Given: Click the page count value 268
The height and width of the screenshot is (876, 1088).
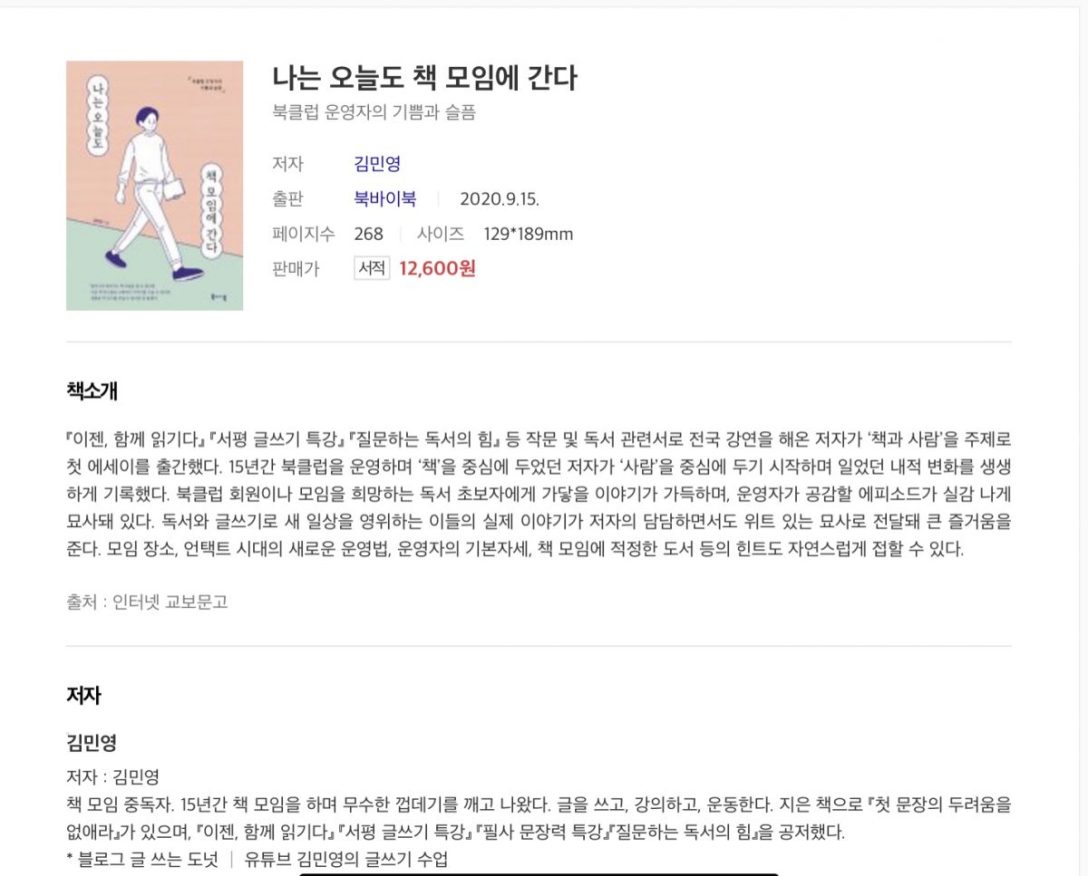Looking at the screenshot, I should point(368,234).
